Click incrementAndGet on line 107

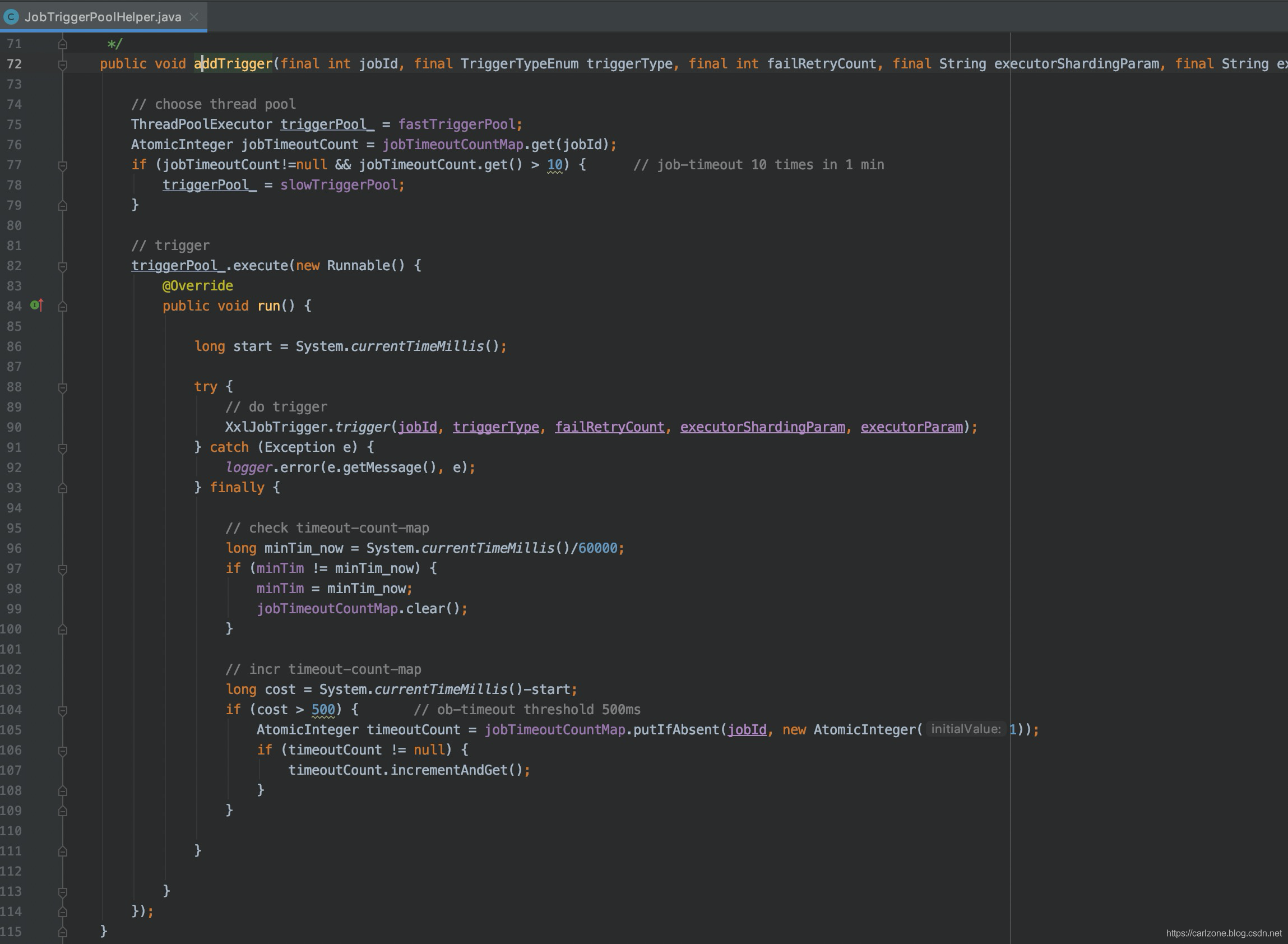[449, 770]
